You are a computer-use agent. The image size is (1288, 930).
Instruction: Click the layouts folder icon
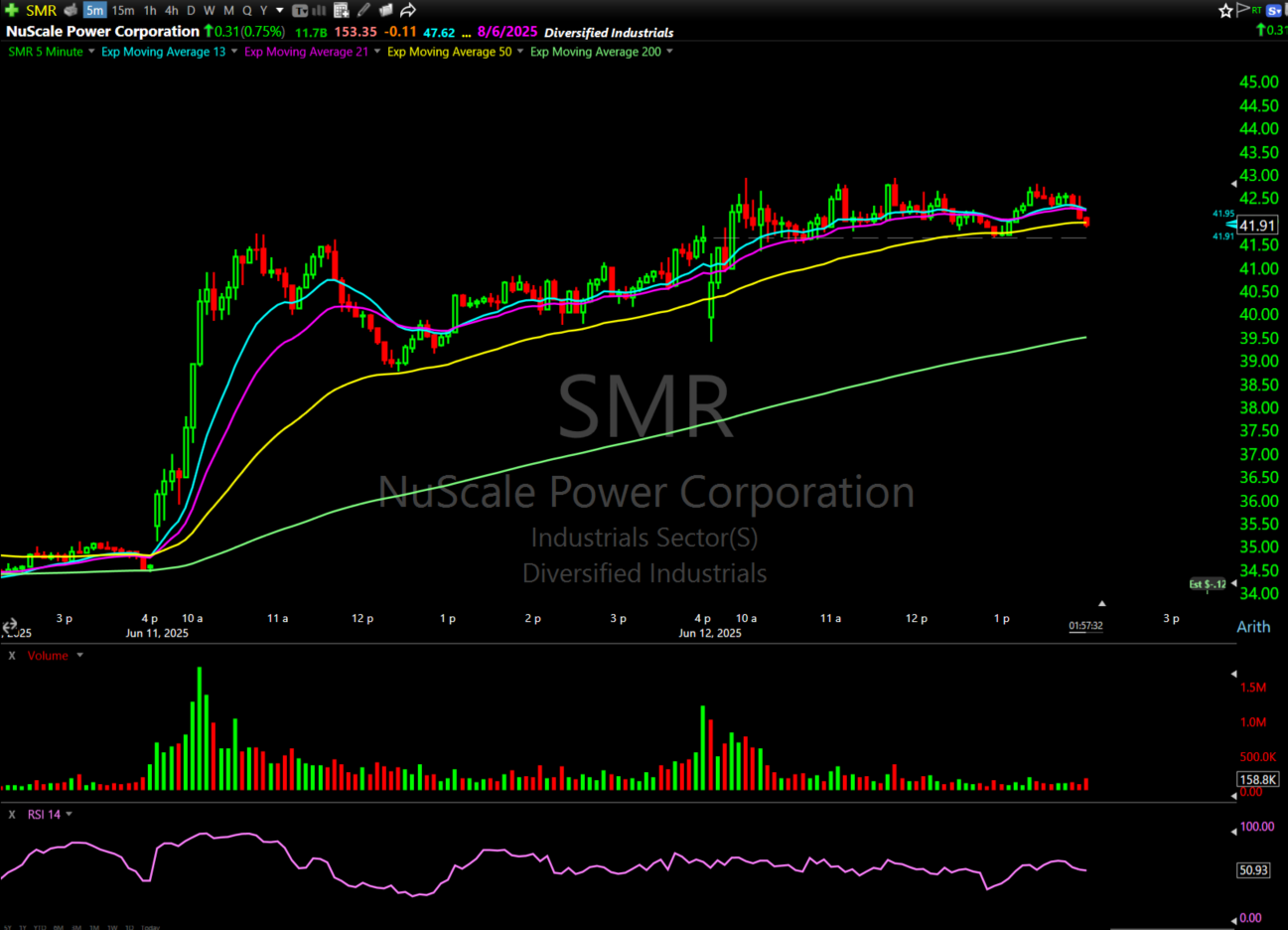click(385, 10)
